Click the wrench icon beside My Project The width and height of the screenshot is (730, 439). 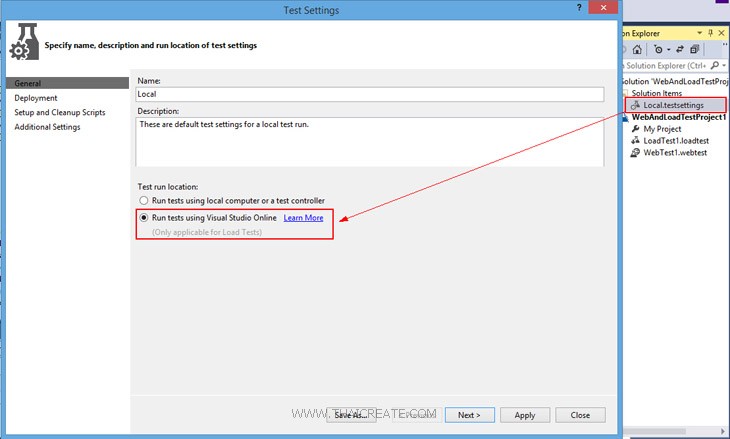point(635,129)
